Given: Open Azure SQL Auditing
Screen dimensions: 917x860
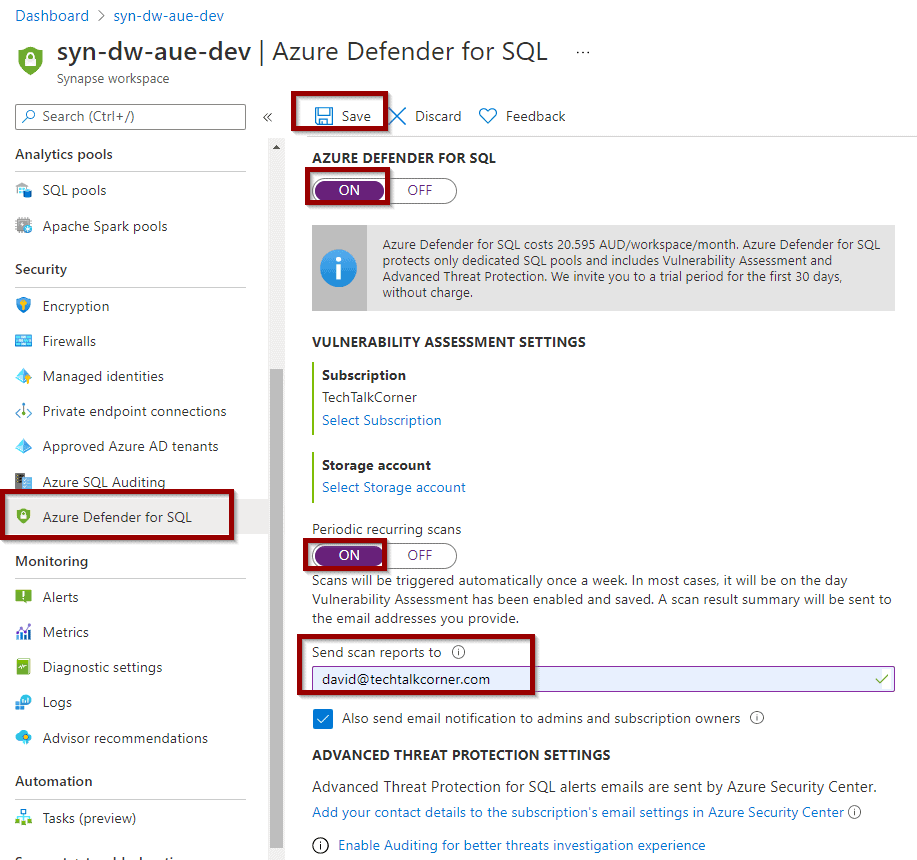Looking at the screenshot, I should (x=104, y=482).
